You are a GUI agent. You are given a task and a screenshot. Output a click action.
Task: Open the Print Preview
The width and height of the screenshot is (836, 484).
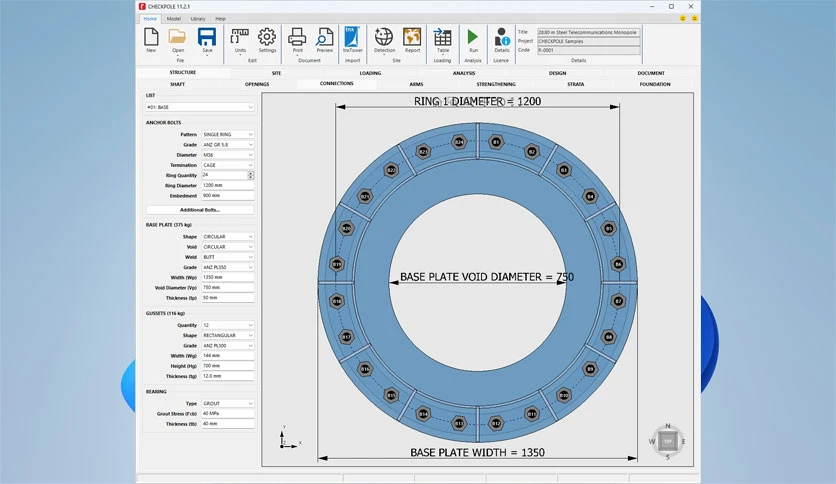[324, 40]
